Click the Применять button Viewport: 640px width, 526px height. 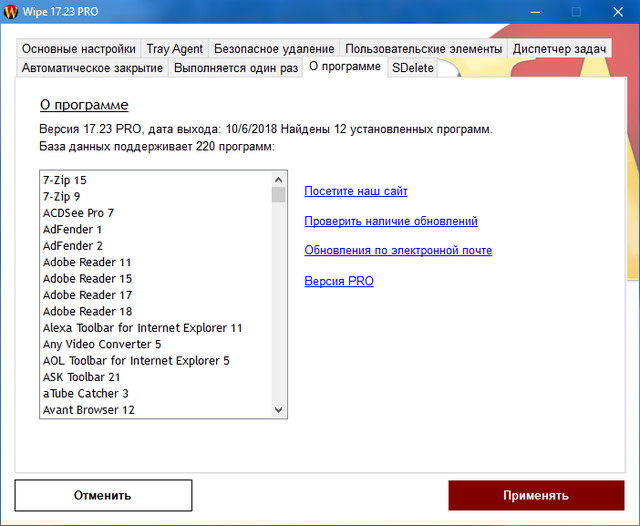pos(536,495)
